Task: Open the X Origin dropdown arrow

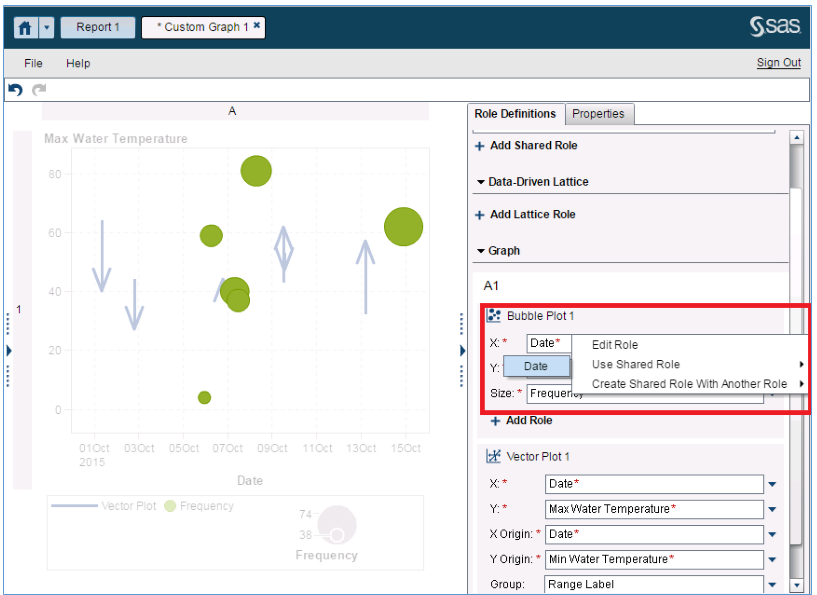Action: [x=772, y=534]
